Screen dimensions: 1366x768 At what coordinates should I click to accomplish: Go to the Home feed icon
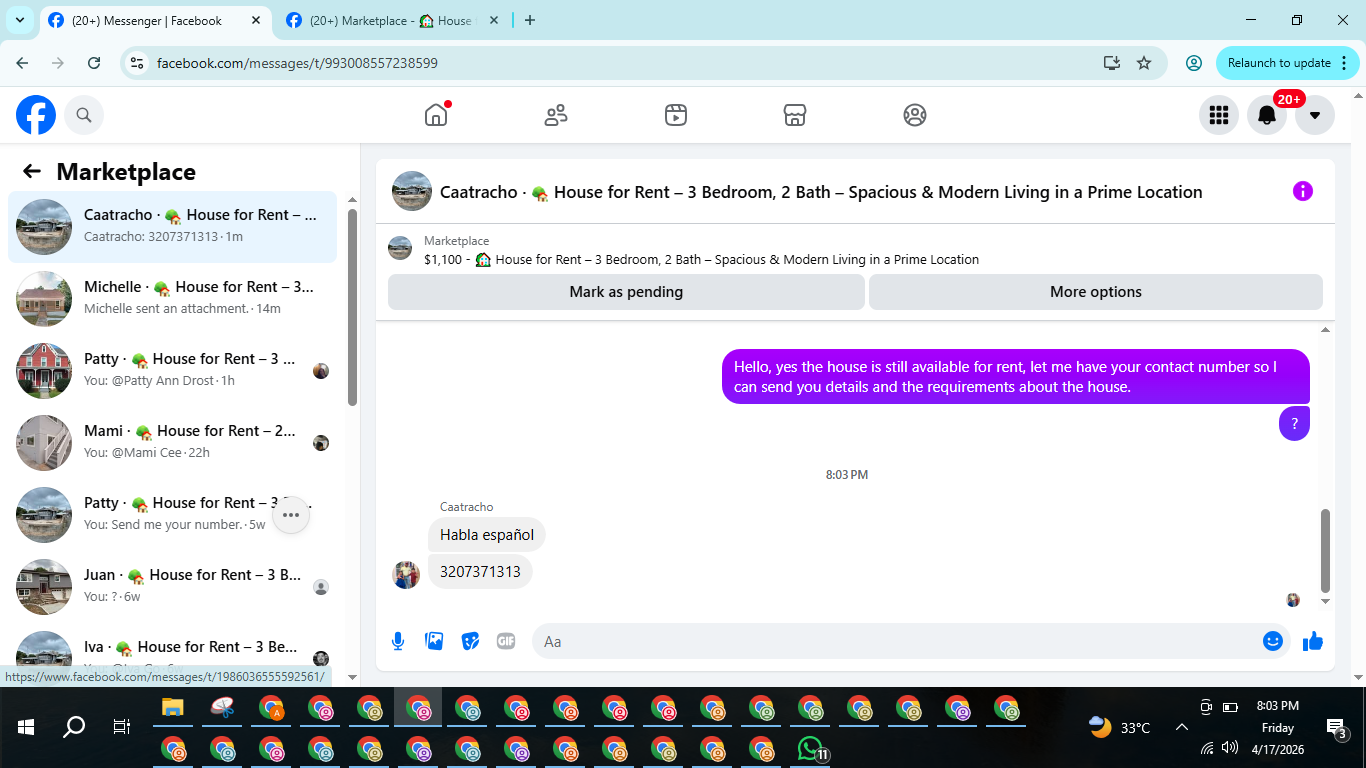[436, 115]
